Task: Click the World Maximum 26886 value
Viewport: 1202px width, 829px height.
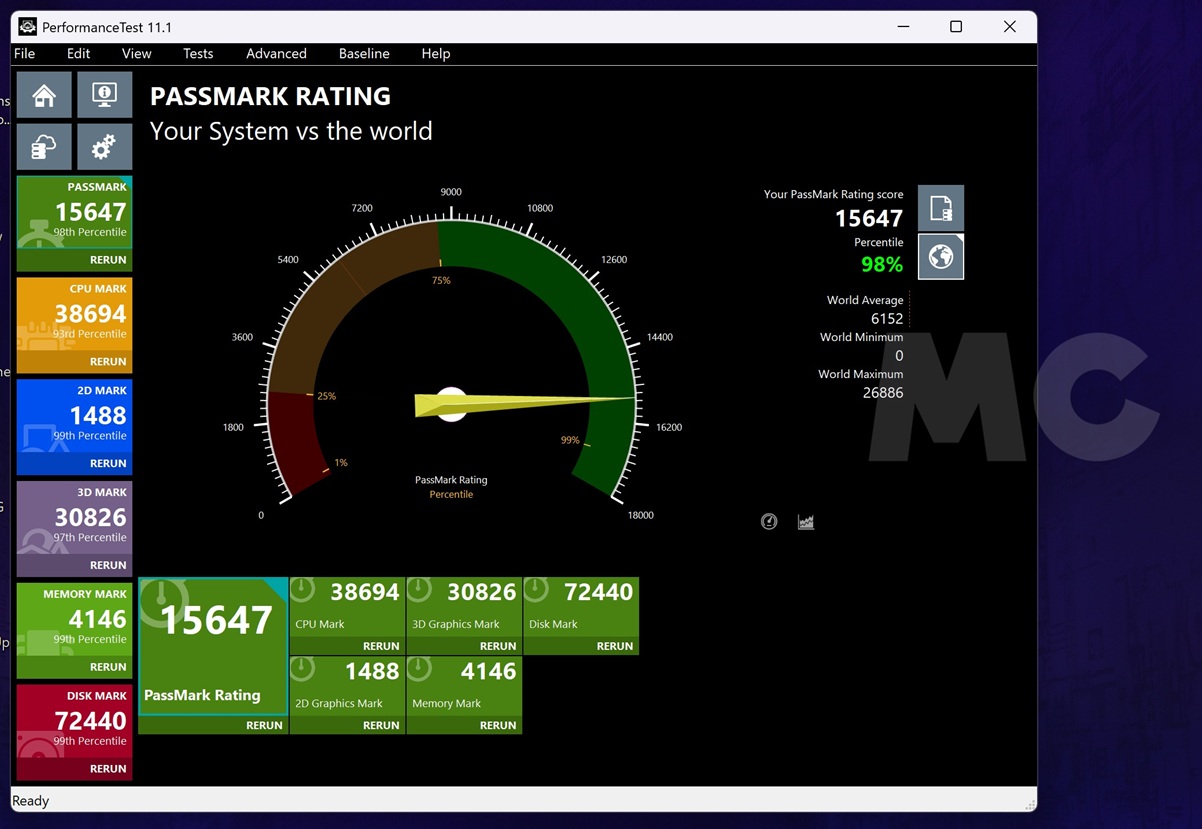Action: tap(883, 393)
